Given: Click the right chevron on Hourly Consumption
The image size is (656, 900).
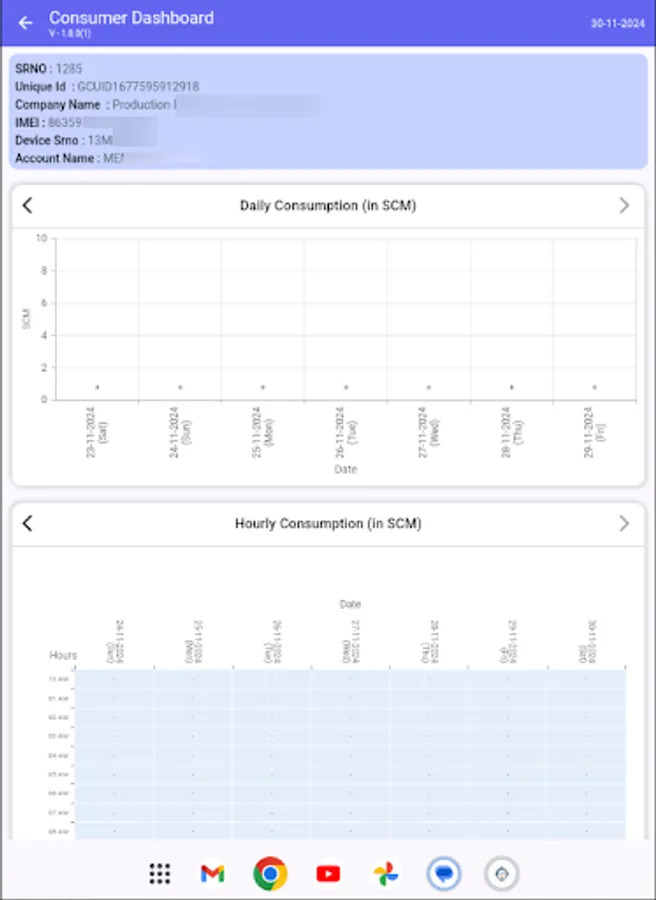Looking at the screenshot, I should [x=625, y=522].
